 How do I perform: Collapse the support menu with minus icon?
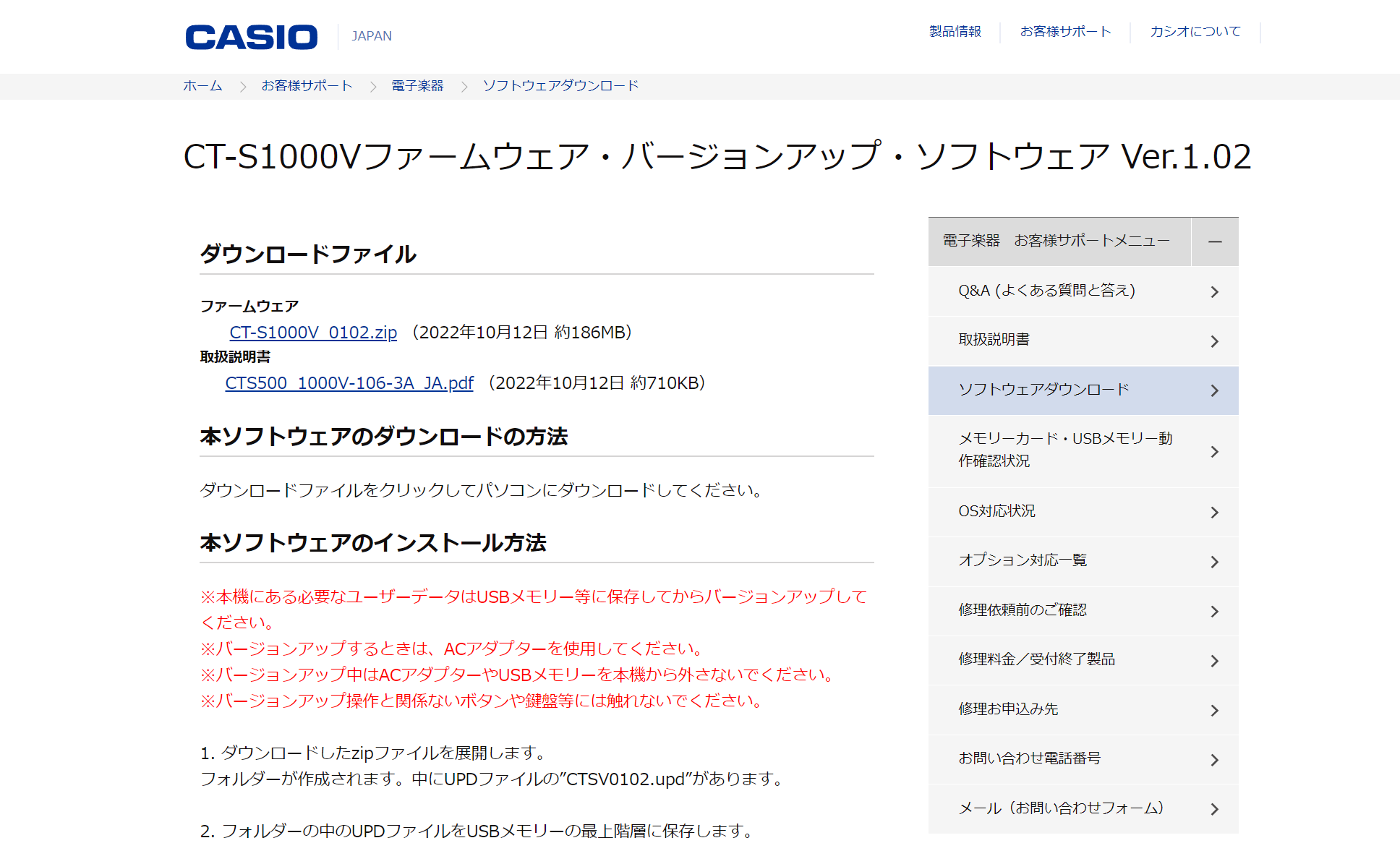[x=1215, y=241]
